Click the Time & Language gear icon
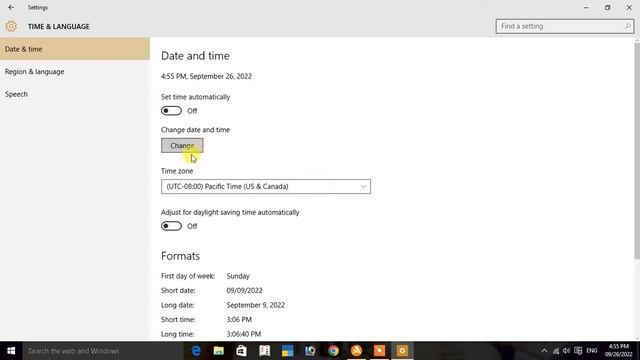The height and width of the screenshot is (360, 640). coord(11,26)
